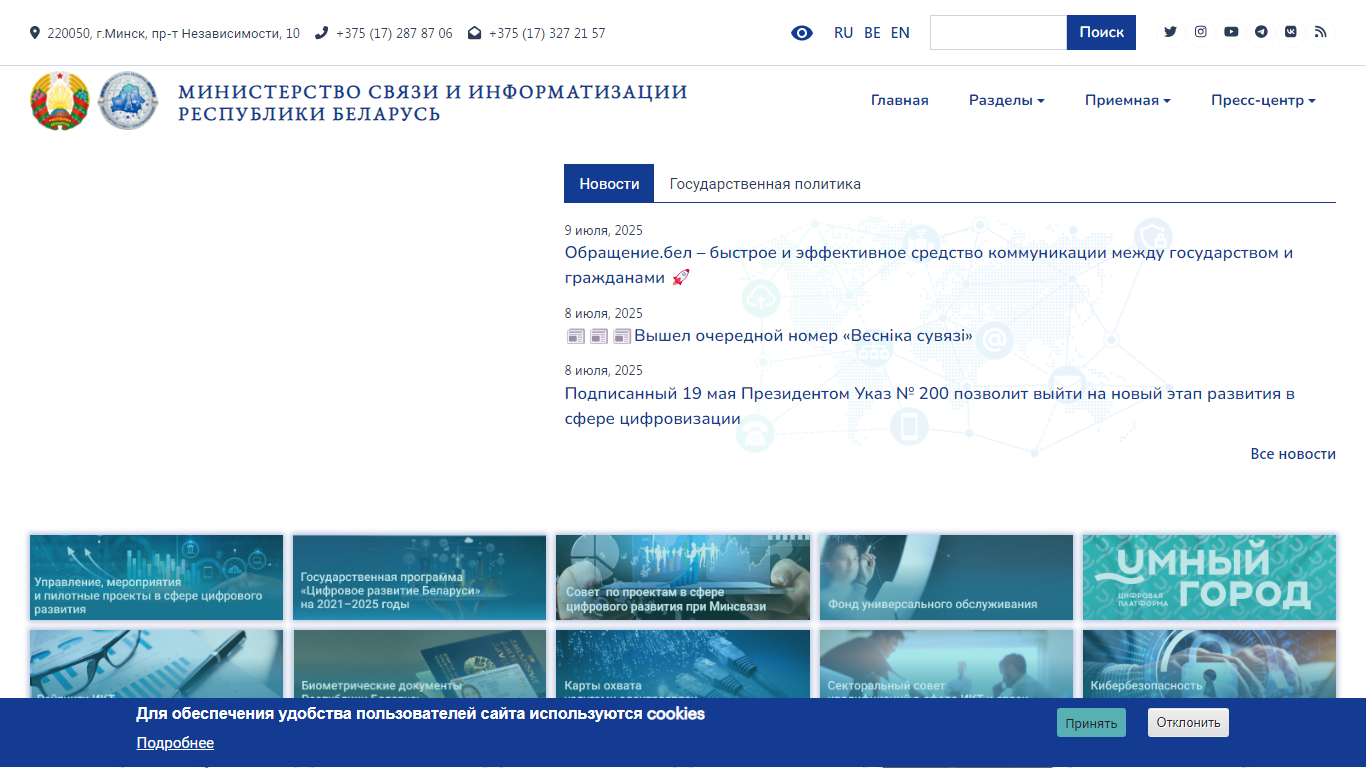The width and height of the screenshot is (1366, 768).
Task: Open the Instagram social media icon
Action: coord(1200,32)
